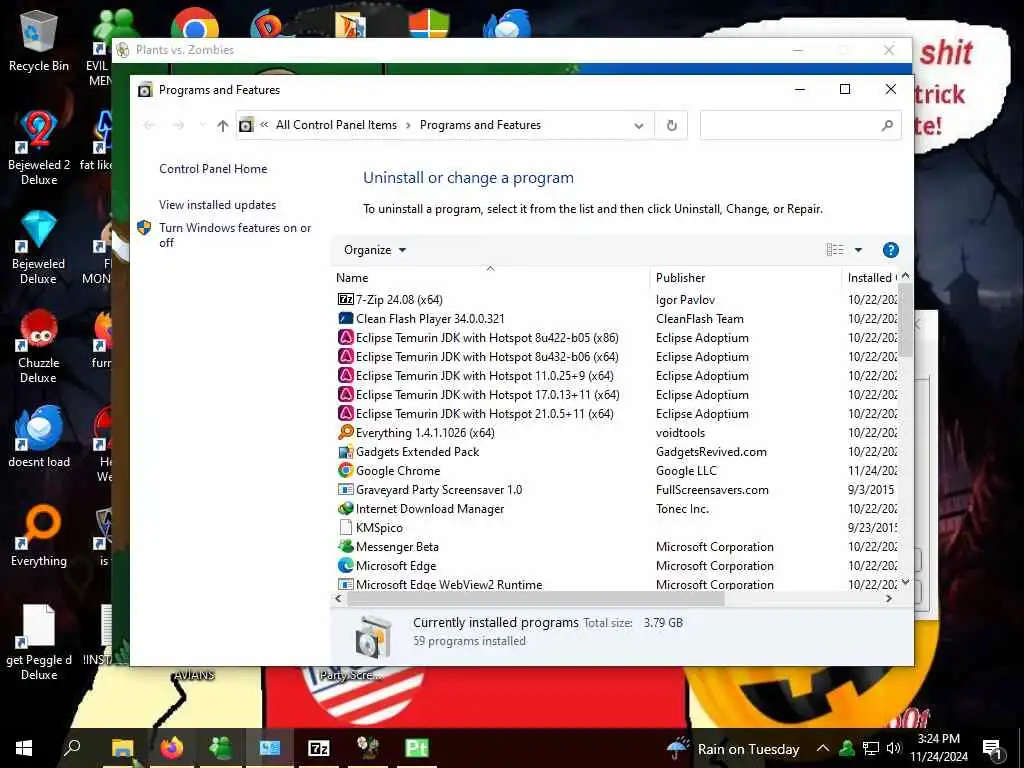The image size is (1024, 768).
Task: Click the vertical scrollbar thumb of the program list
Action: (905, 321)
